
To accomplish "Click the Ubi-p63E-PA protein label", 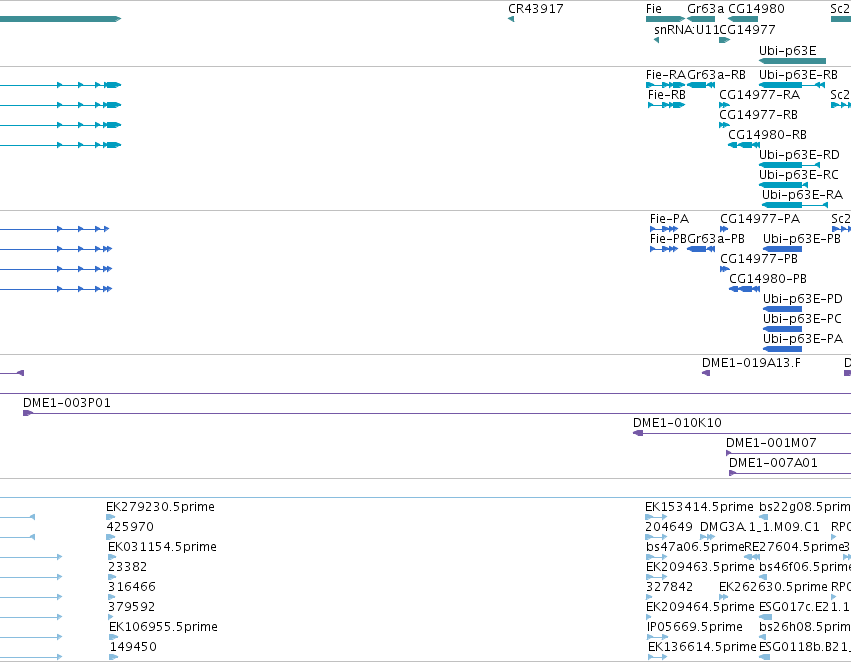I will click(x=803, y=340).
